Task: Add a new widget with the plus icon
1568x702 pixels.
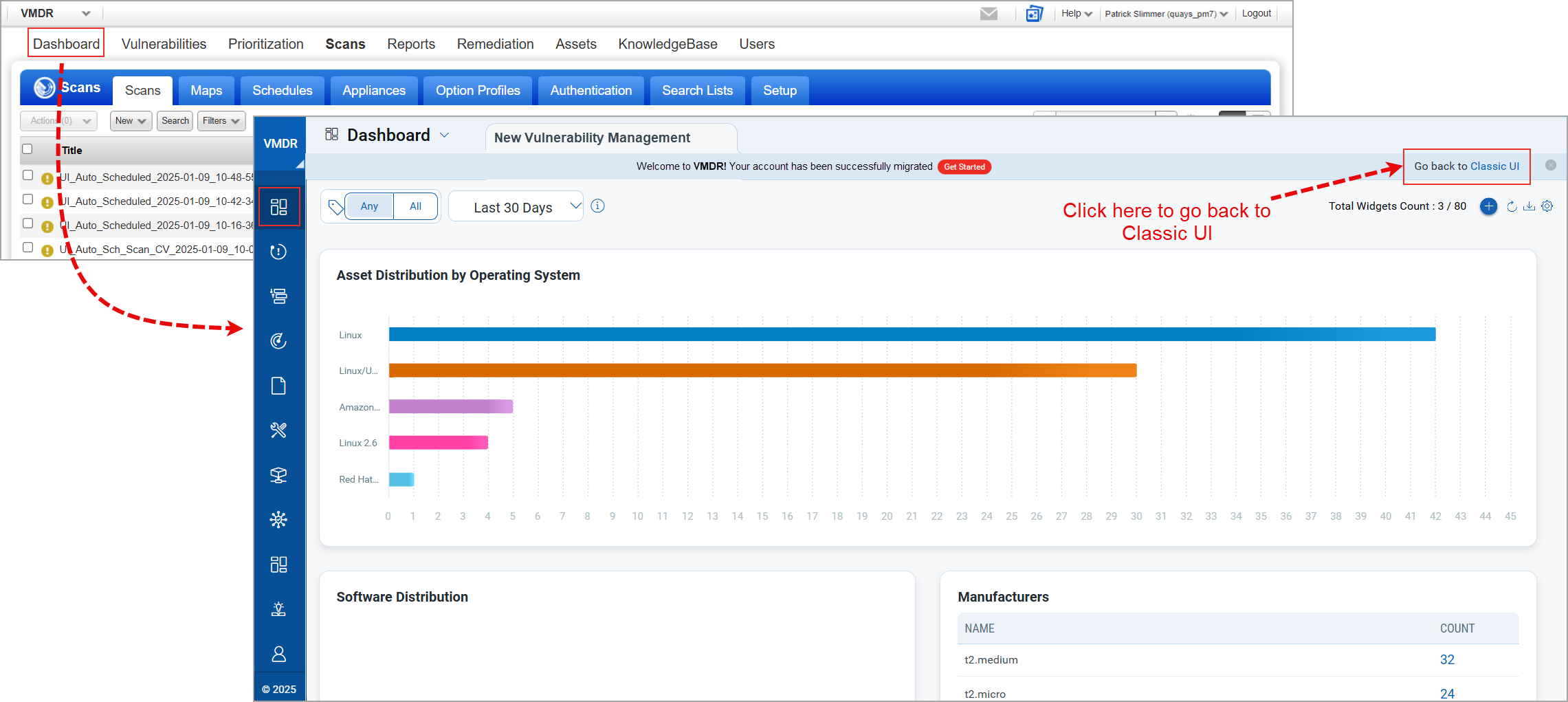Action: coord(1488,206)
